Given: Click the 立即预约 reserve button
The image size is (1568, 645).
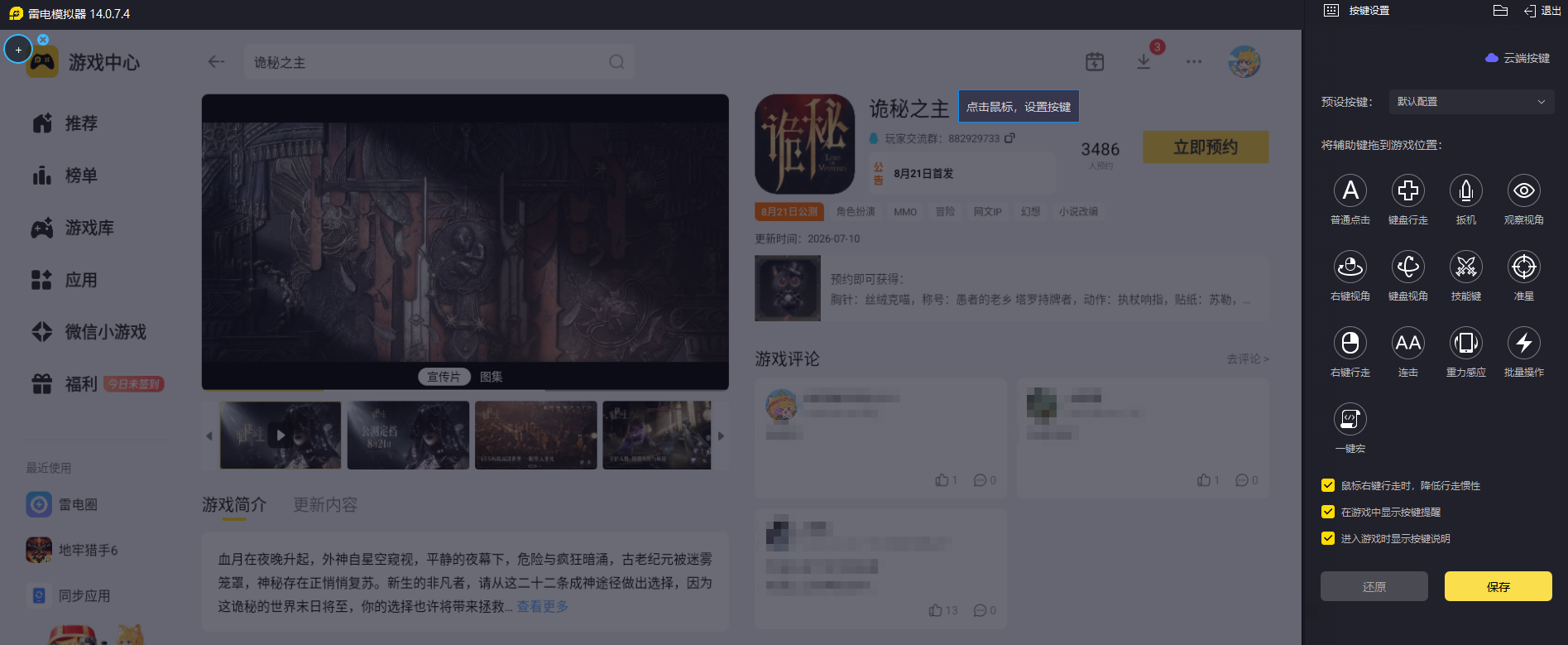Looking at the screenshot, I should click(1206, 147).
